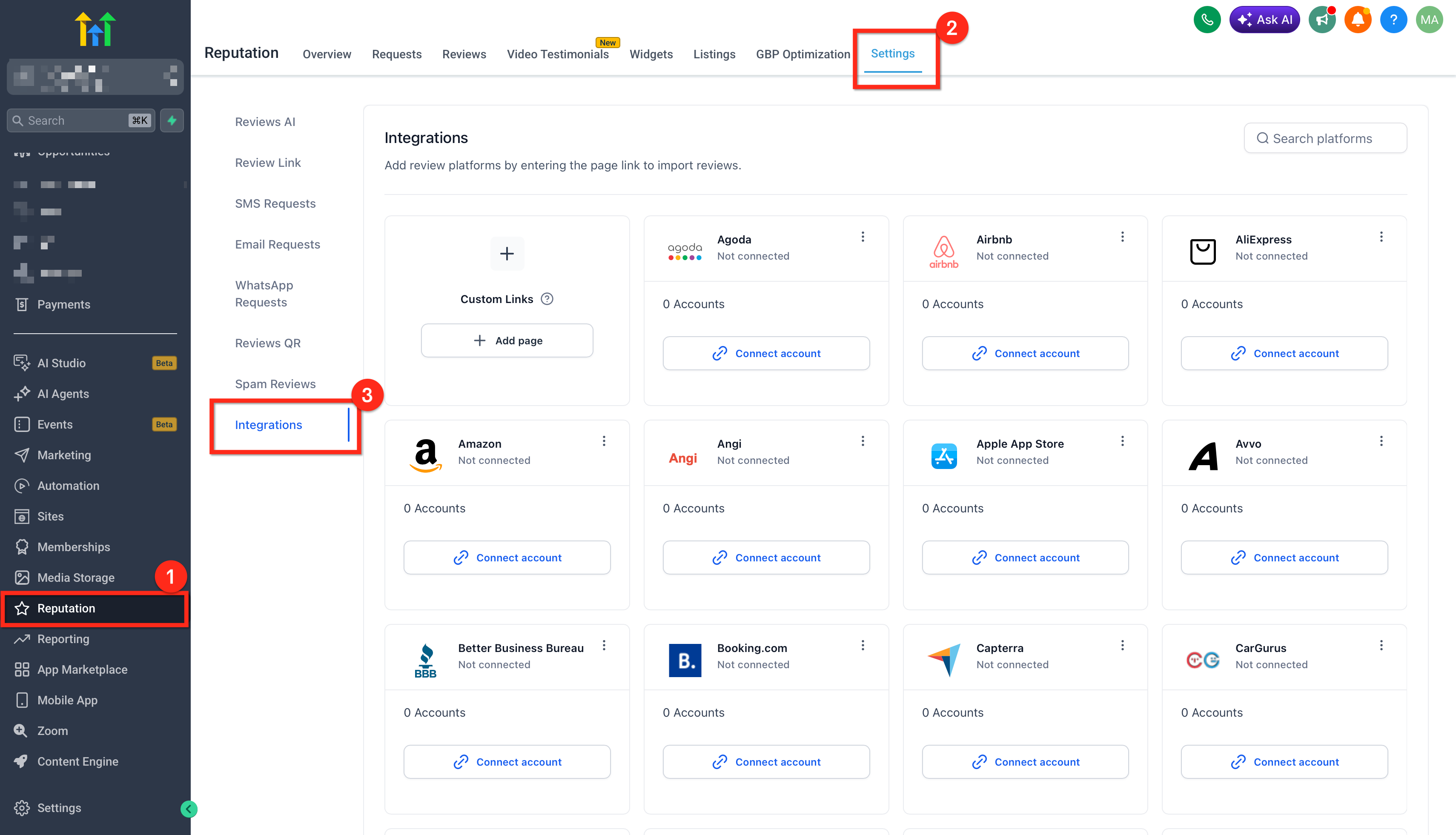Select Integrations in the settings menu

(269, 425)
